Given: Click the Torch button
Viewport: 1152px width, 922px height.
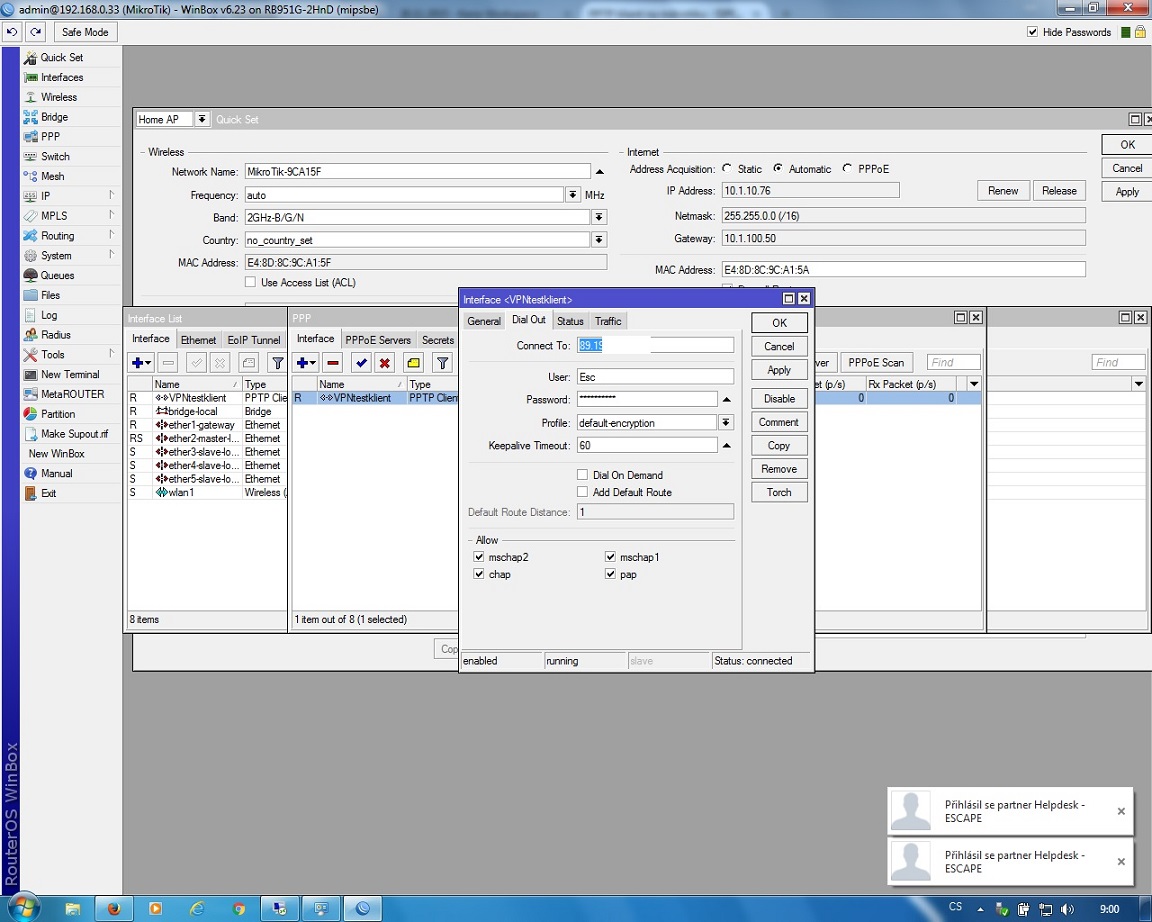Looking at the screenshot, I should pos(780,492).
